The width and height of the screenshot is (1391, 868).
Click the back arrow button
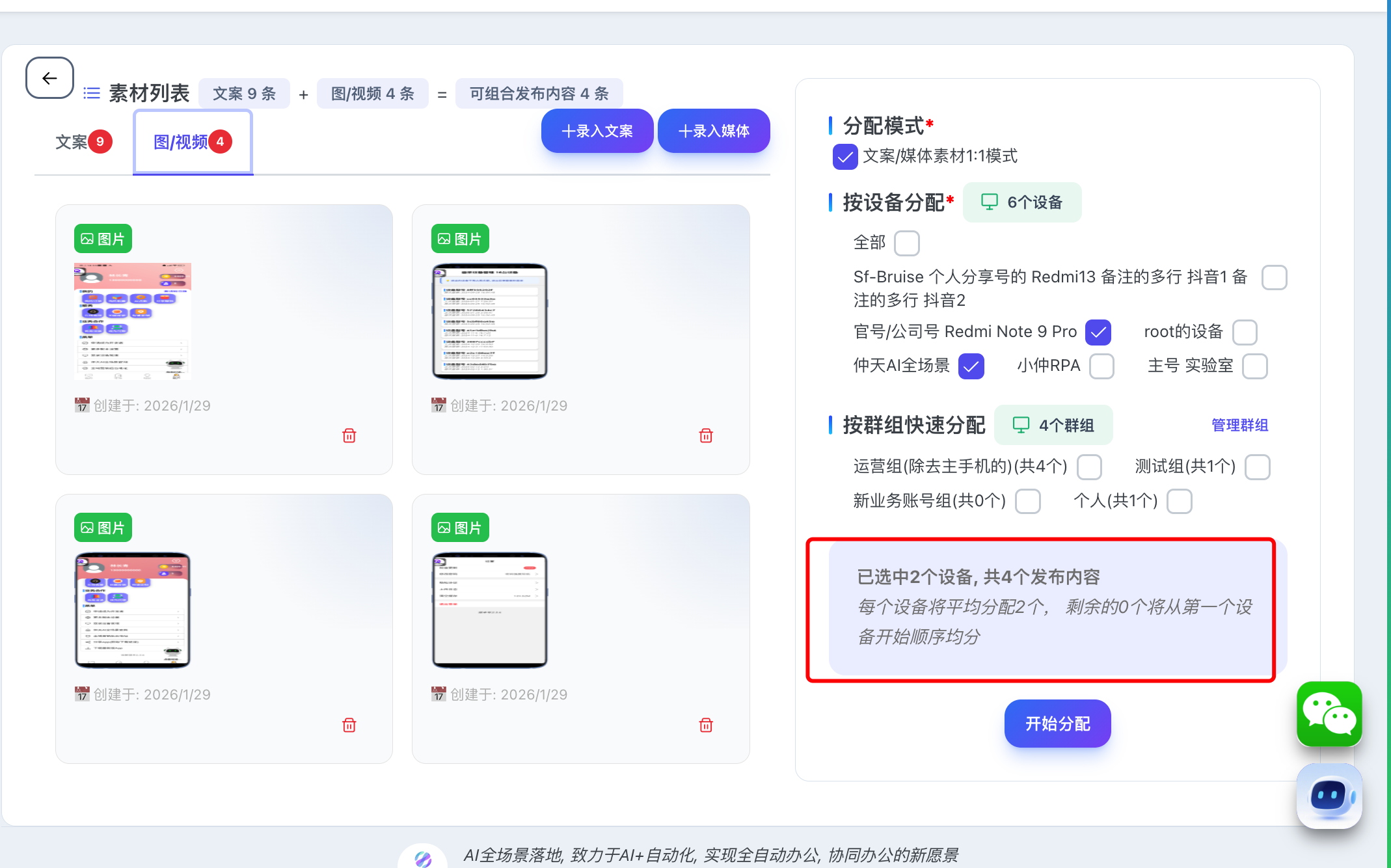tap(49, 78)
